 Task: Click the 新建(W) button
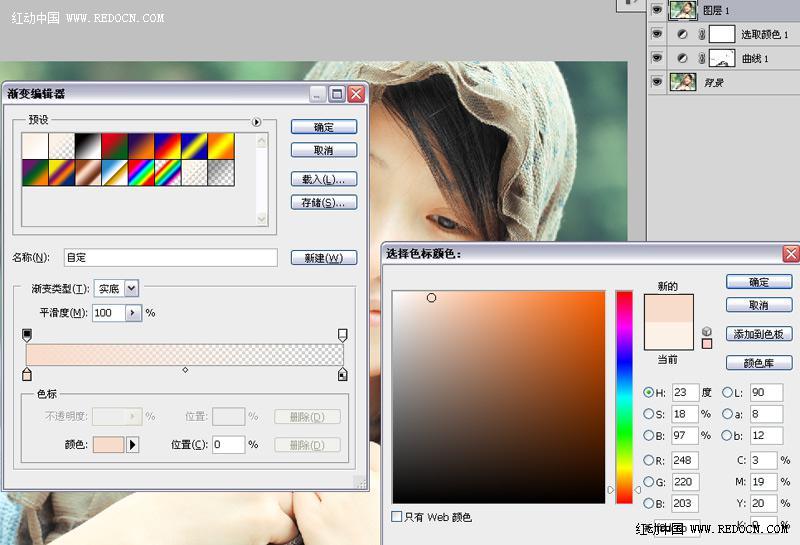pos(323,258)
